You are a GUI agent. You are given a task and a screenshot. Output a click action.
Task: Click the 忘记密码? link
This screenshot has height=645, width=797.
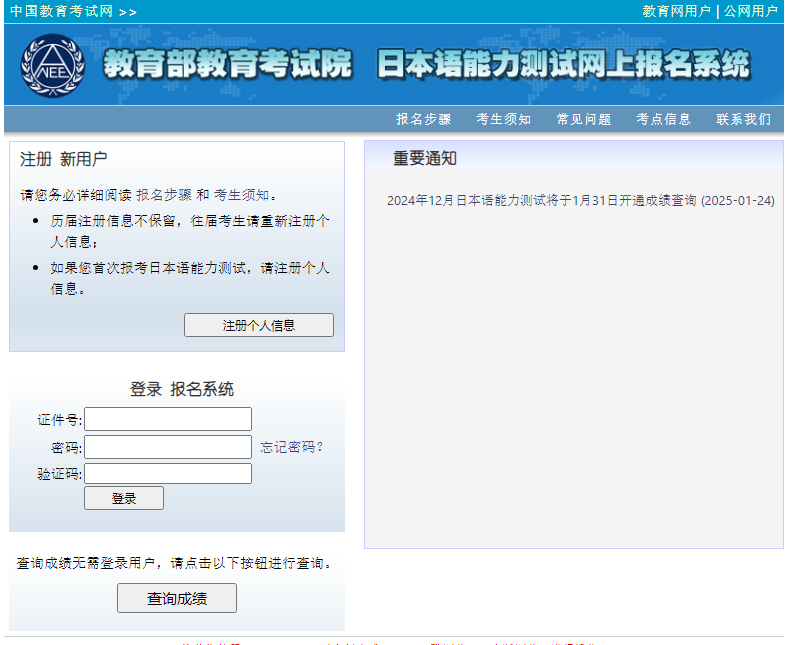[292, 447]
